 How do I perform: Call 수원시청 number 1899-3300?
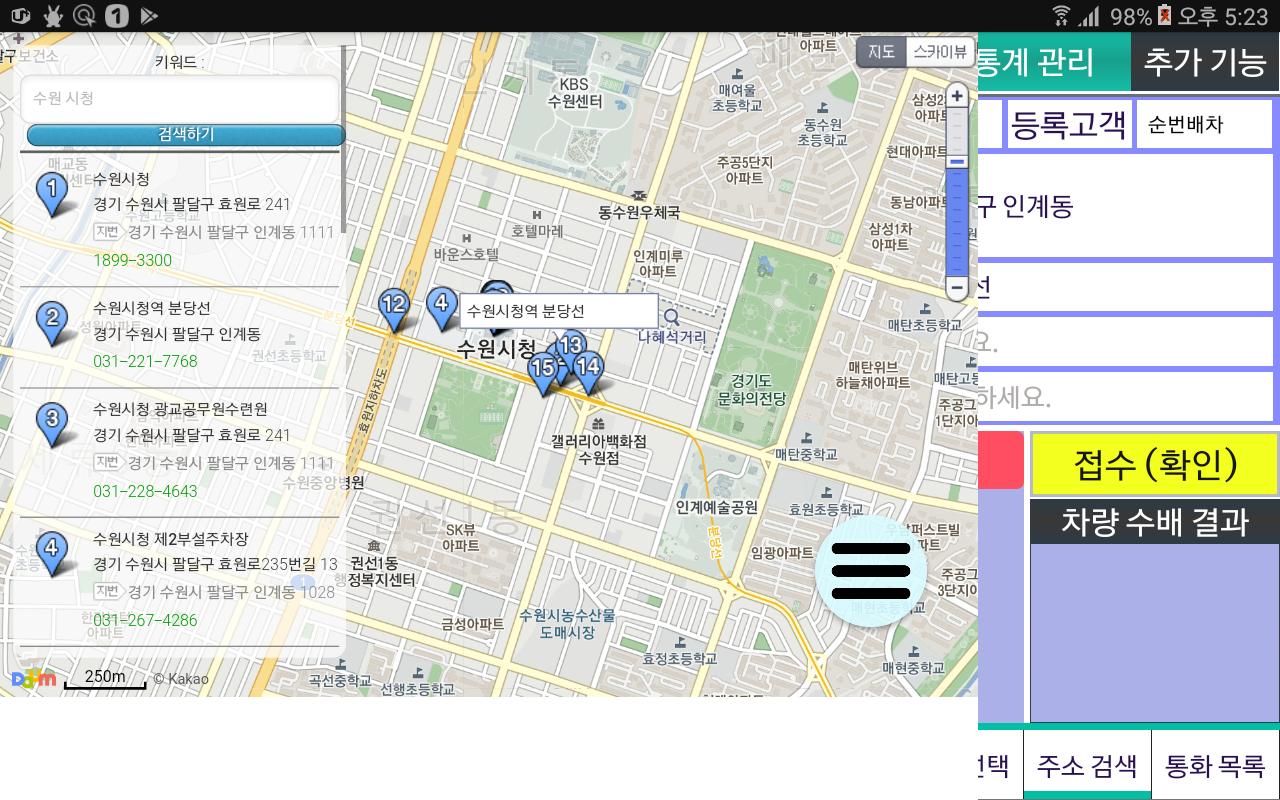pos(132,260)
